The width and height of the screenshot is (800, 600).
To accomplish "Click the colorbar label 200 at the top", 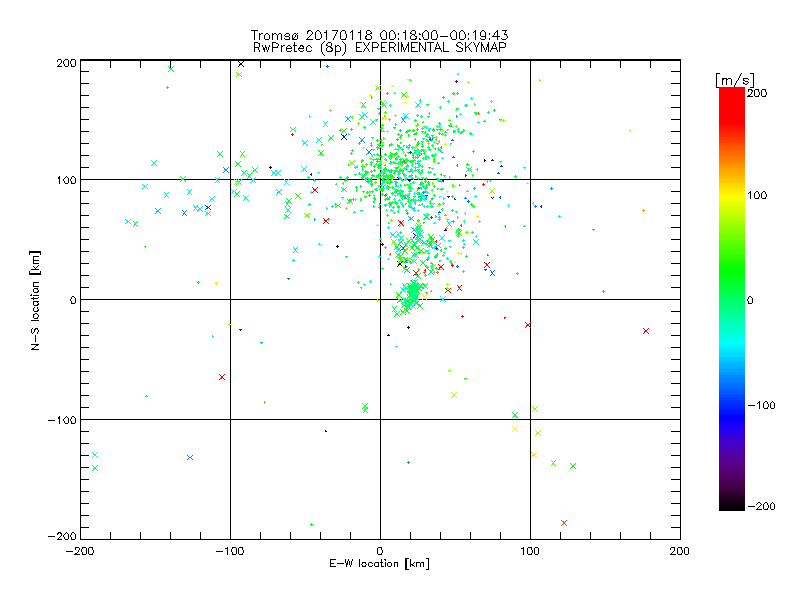I will (x=757, y=93).
